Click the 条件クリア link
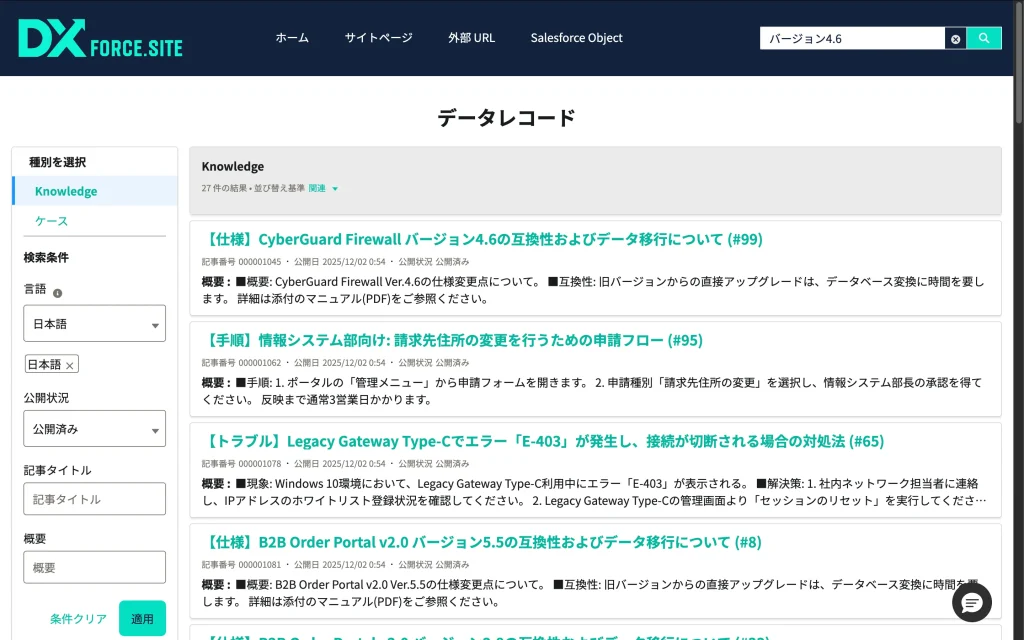This screenshot has width=1024, height=640. click(x=78, y=619)
